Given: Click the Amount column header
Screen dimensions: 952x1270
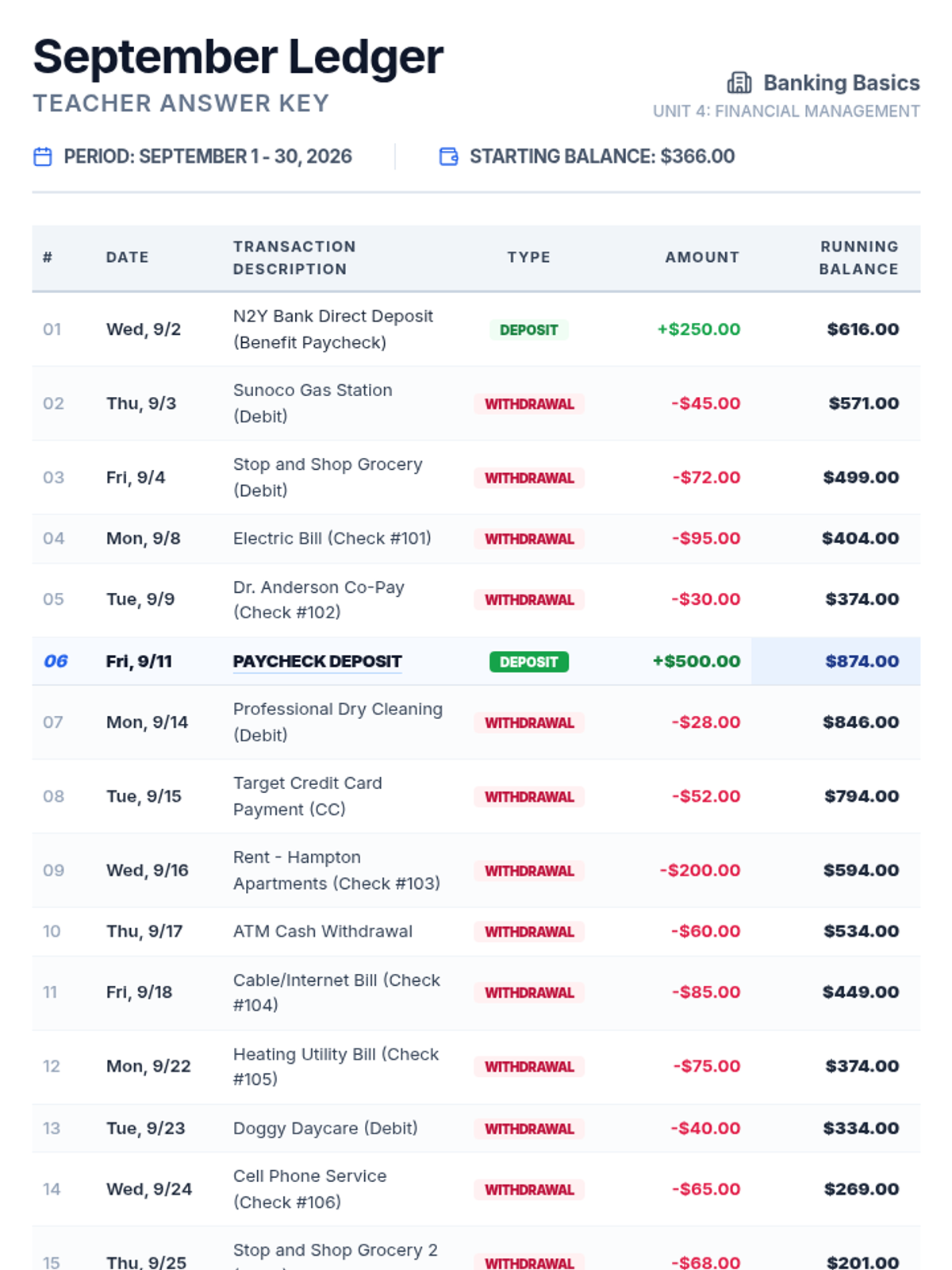Looking at the screenshot, I should tap(702, 257).
